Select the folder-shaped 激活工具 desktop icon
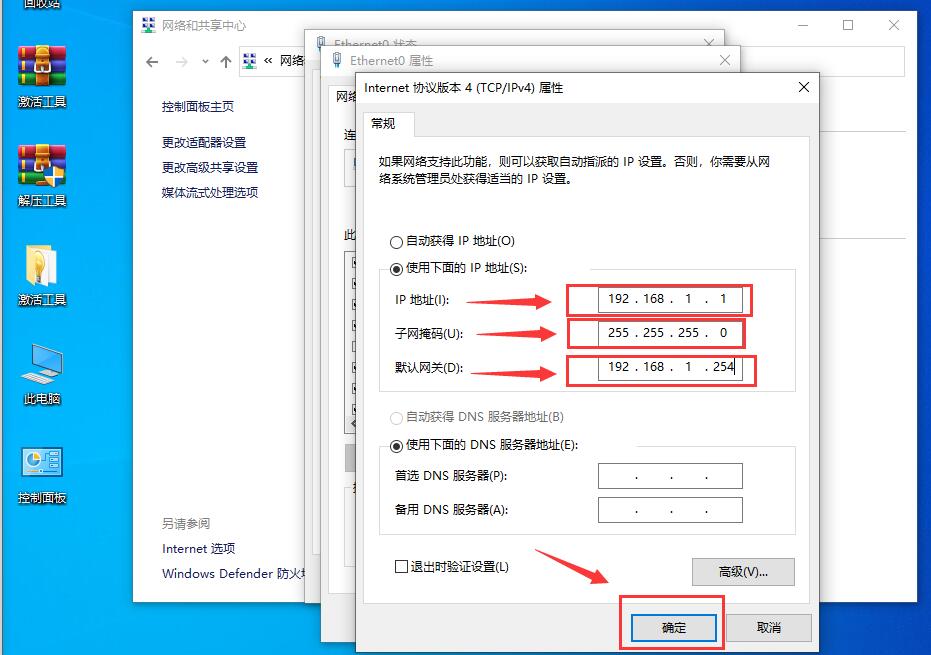 [42, 274]
